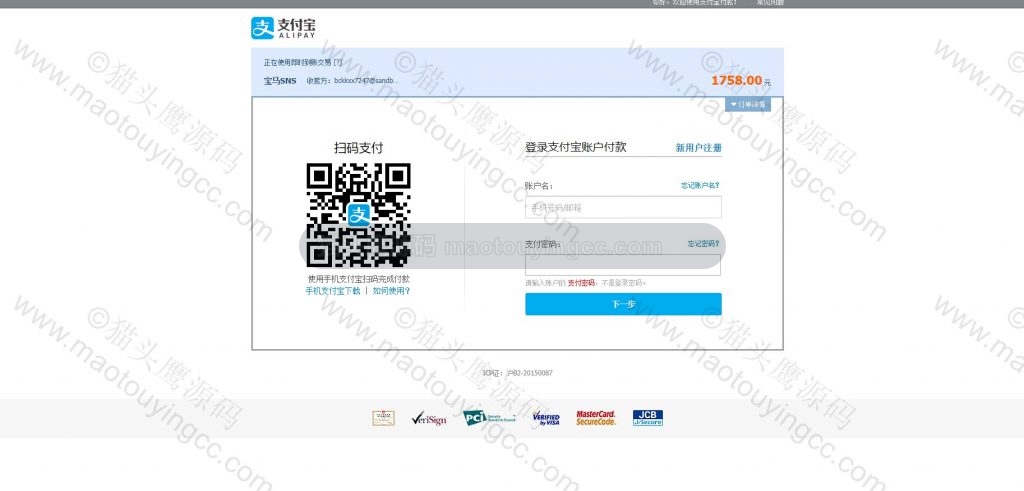Click the 扫码支付 heading
Viewport: 1024px width, 491px height.
click(359, 148)
